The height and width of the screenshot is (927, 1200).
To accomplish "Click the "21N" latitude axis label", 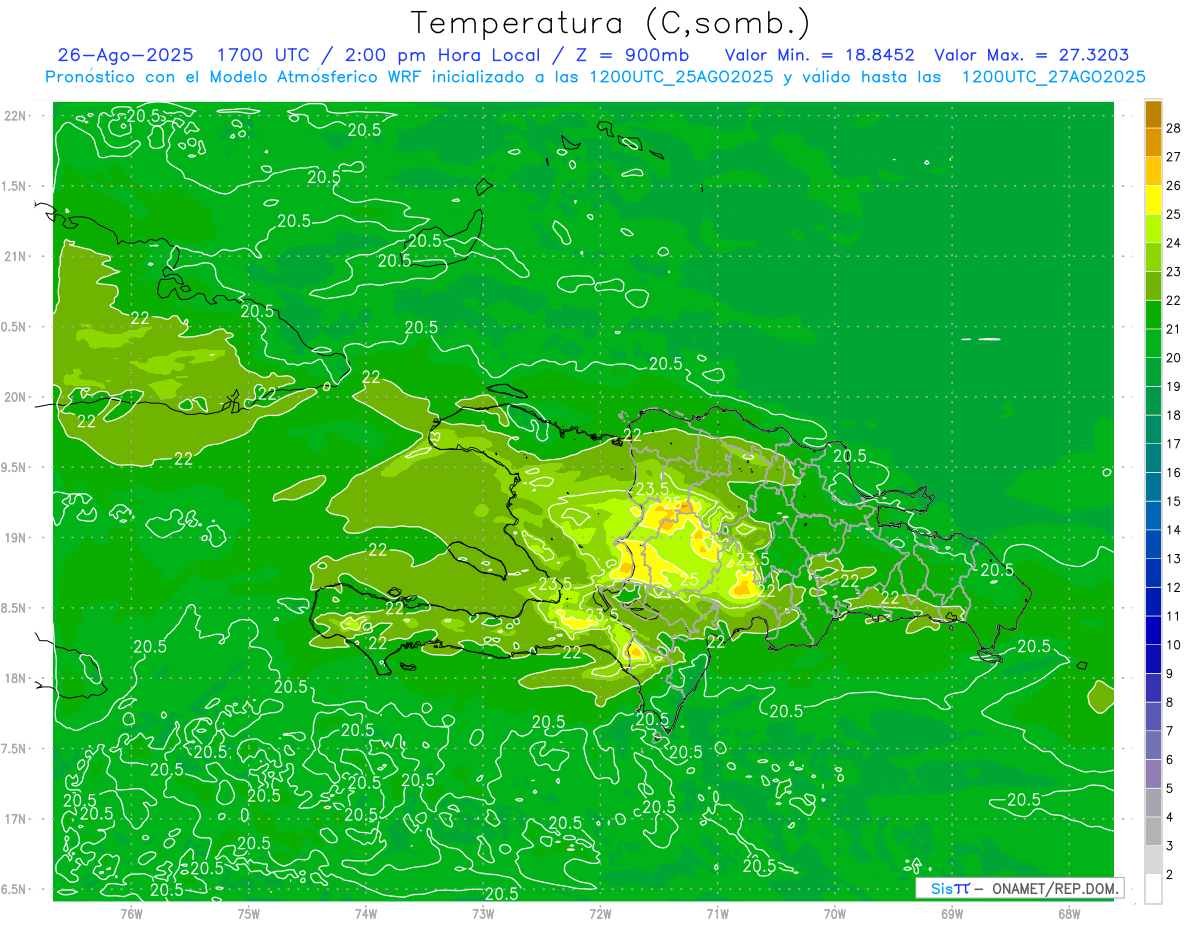I will pyautogui.click(x=15, y=257).
